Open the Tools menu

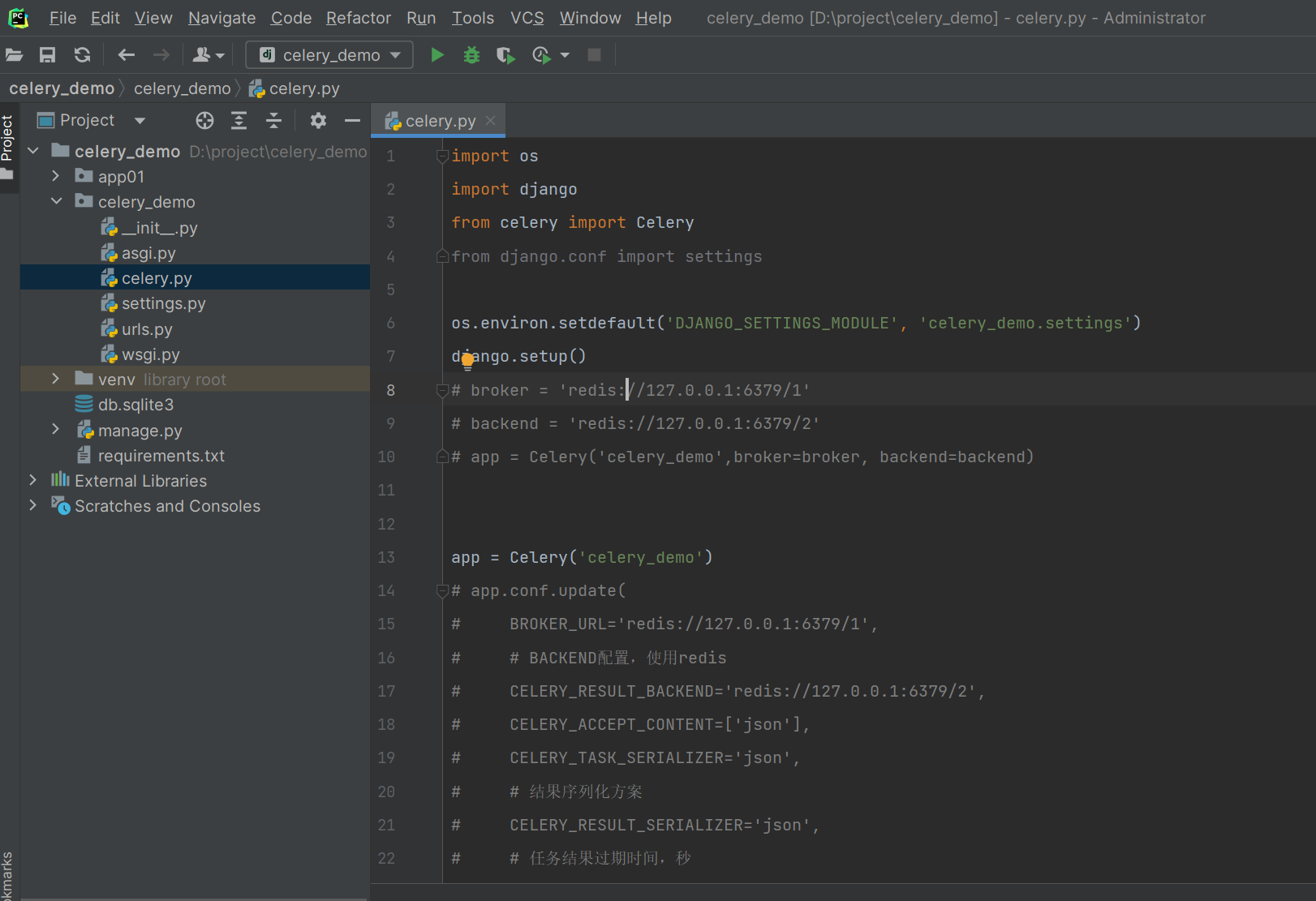473,18
